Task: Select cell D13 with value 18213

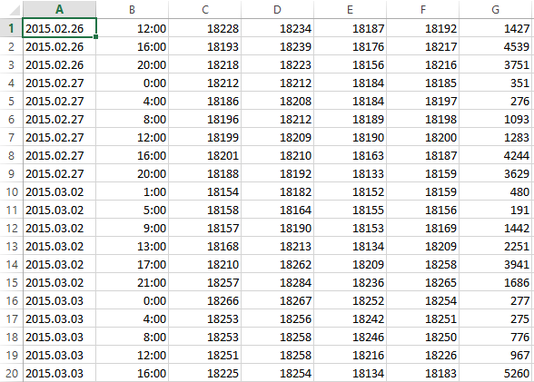Action: coord(278,246)
